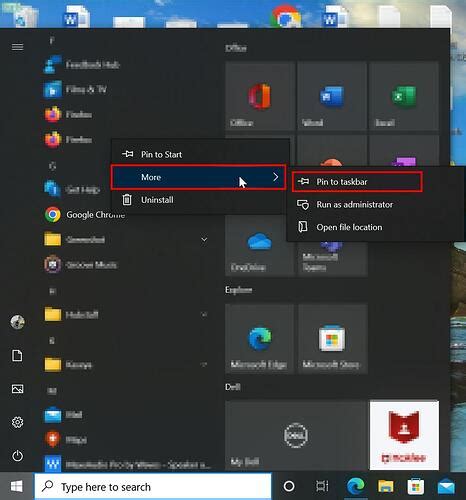Open Microsoft Store taskbar icon
The width and height of the screenshot is (466, 500).
pos(415,486)
